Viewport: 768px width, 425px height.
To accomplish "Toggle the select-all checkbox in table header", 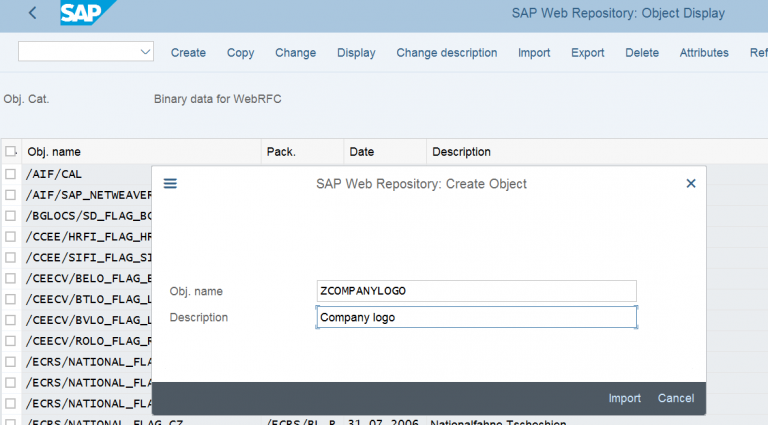I will (10, 152).
